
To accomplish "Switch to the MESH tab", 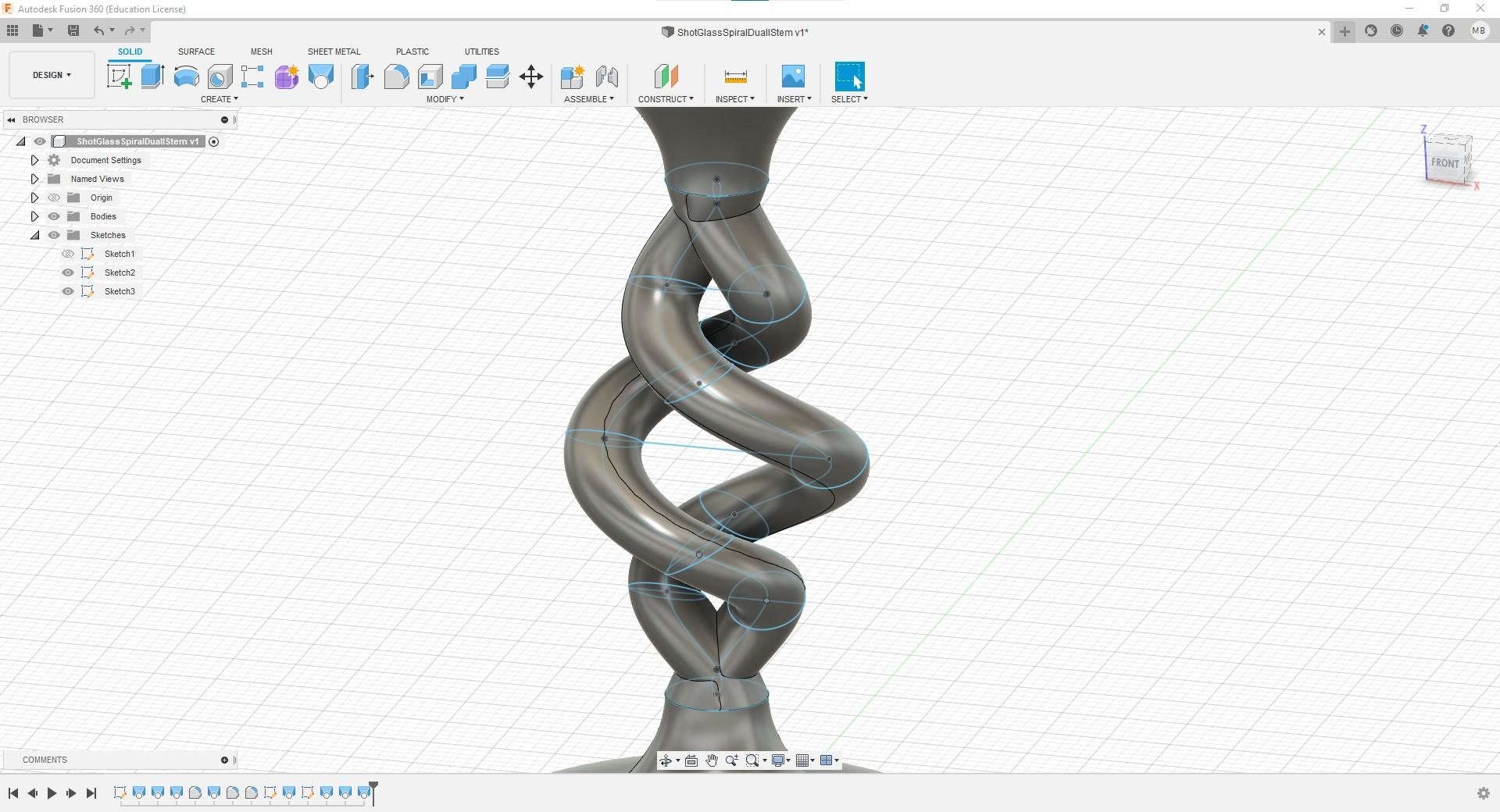I will coord(262,52).
